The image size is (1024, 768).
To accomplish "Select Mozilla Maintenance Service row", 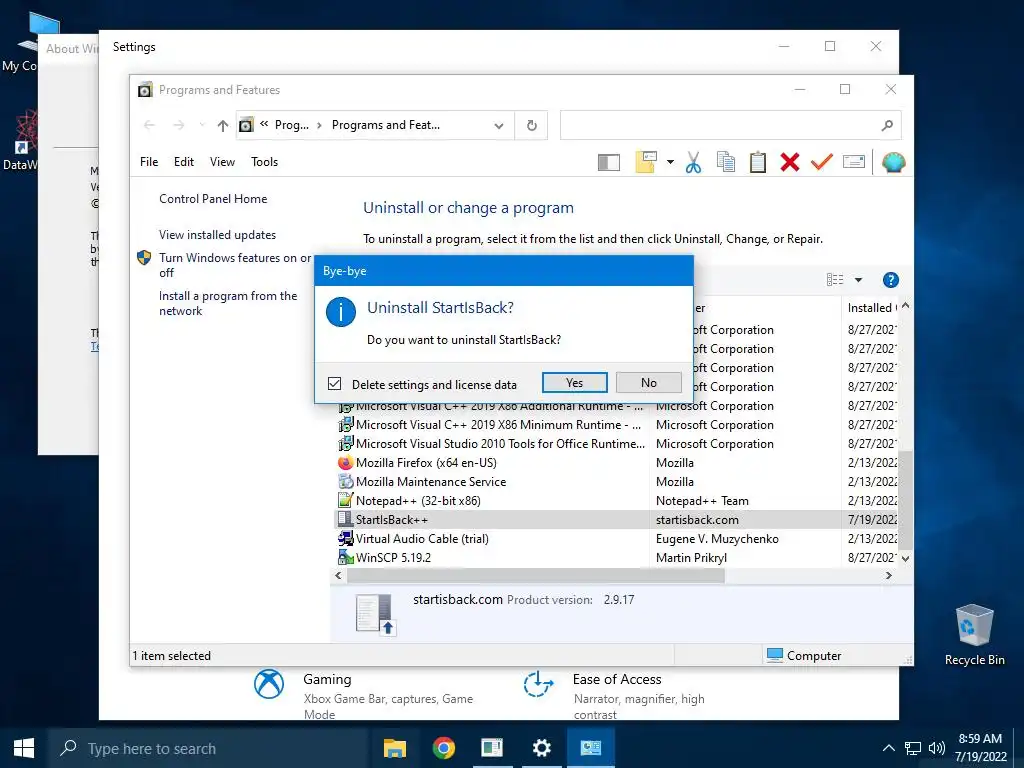I will (617, 482).
